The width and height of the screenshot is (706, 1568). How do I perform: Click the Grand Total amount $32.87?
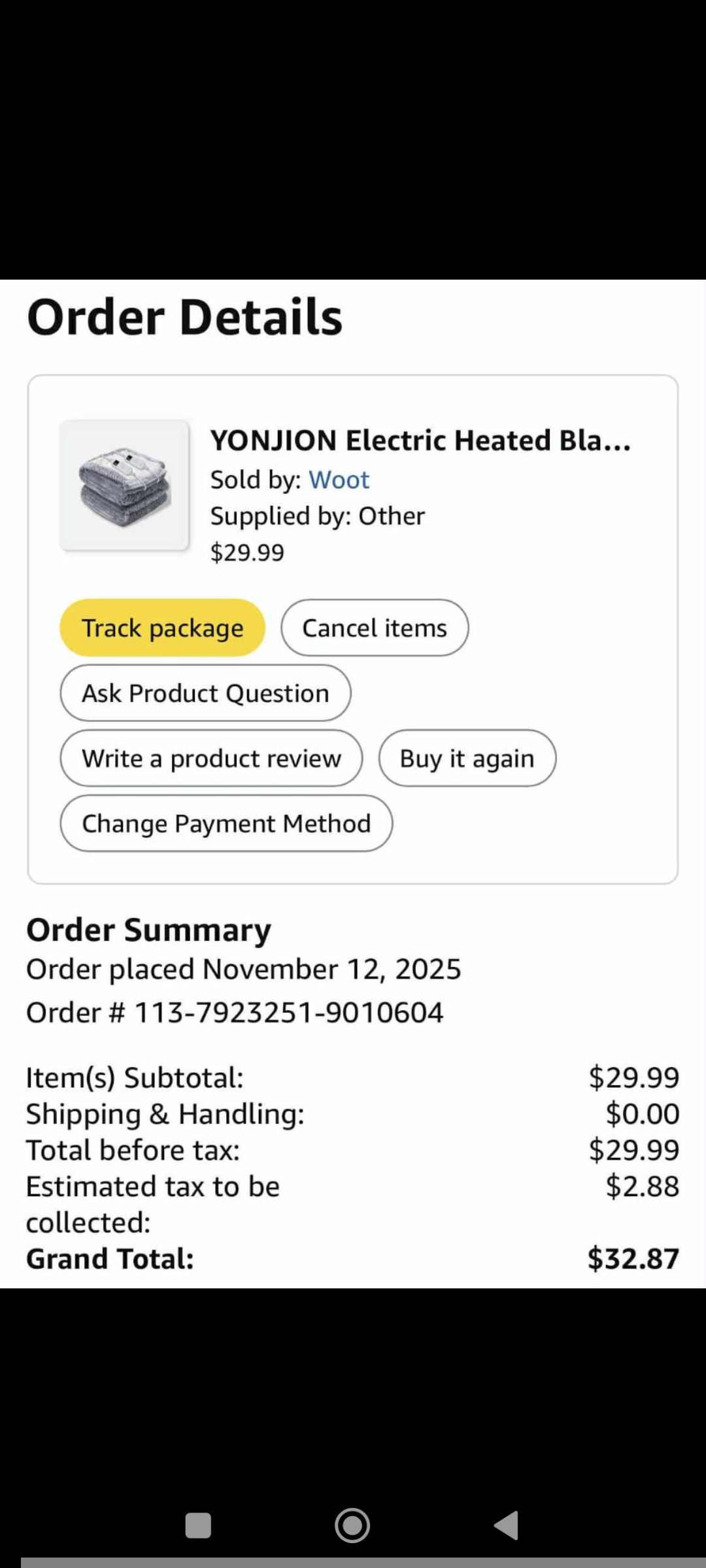click(x=633, y=1258)
